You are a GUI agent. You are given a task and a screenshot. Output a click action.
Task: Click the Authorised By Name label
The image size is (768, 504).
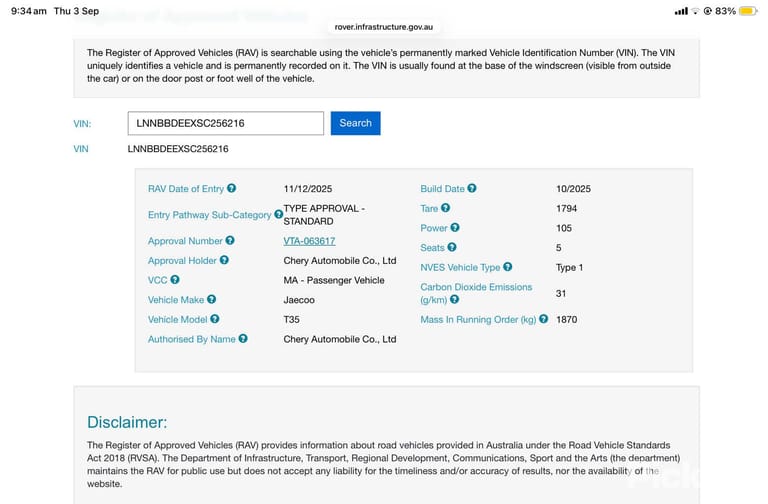click(x=192, y=339)
